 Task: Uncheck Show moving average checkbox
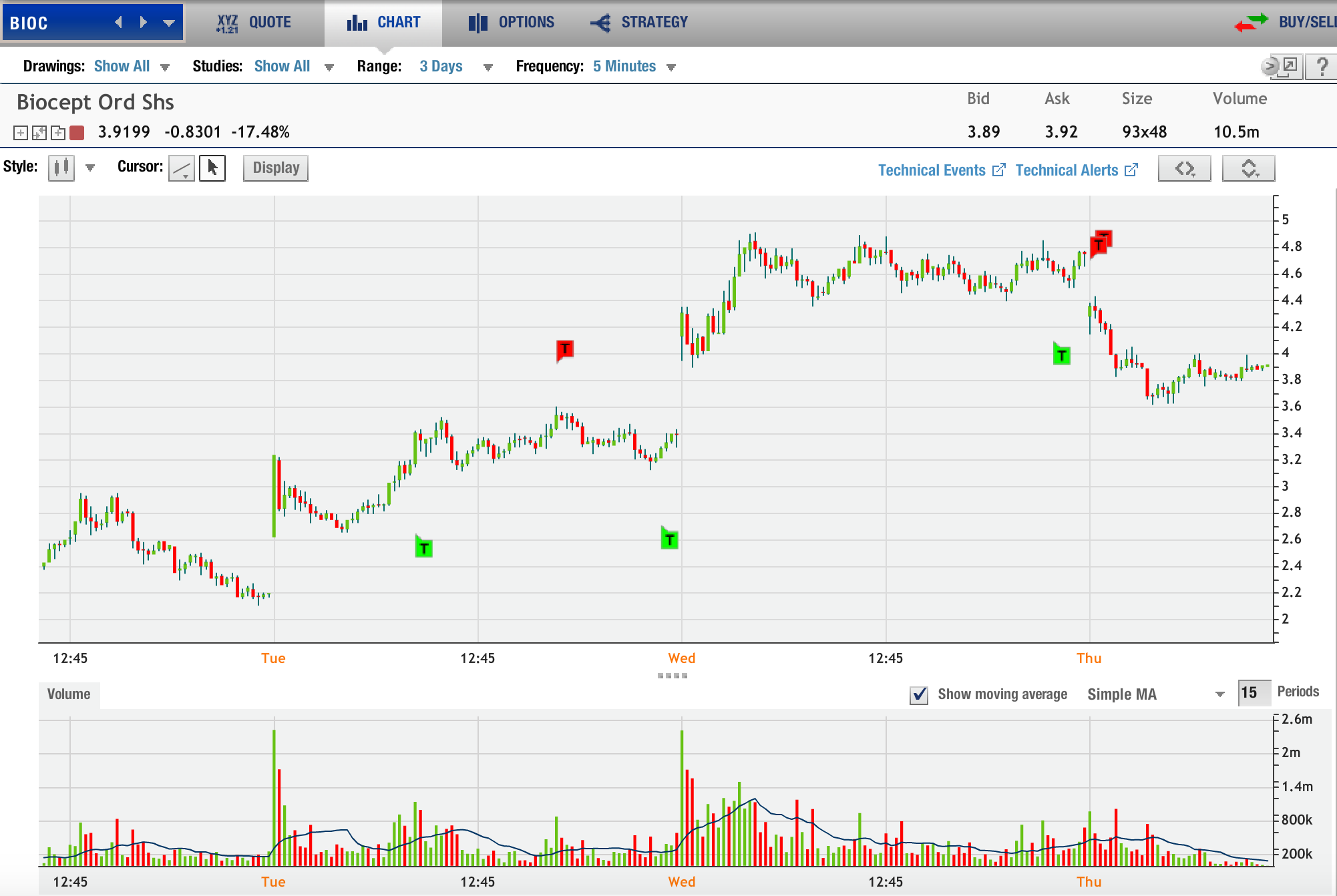(919, 695)
